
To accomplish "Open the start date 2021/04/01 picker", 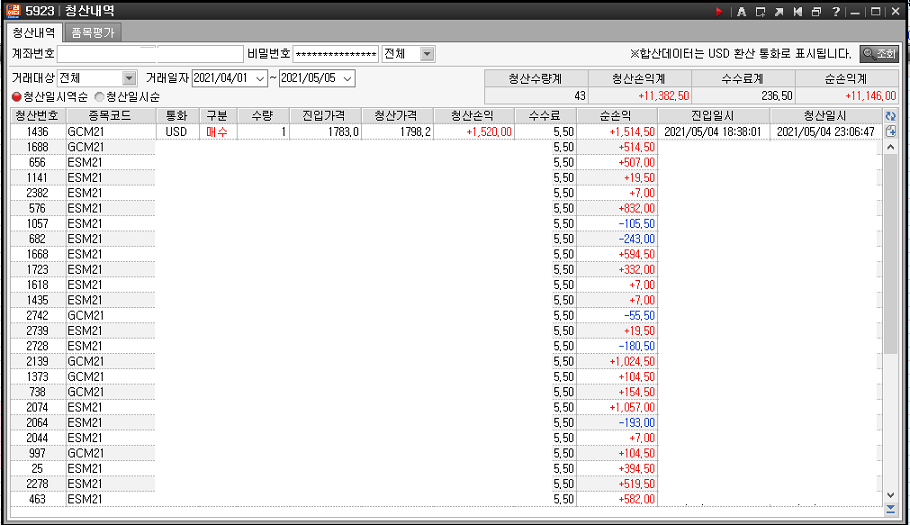I will (x=261, y=78).
